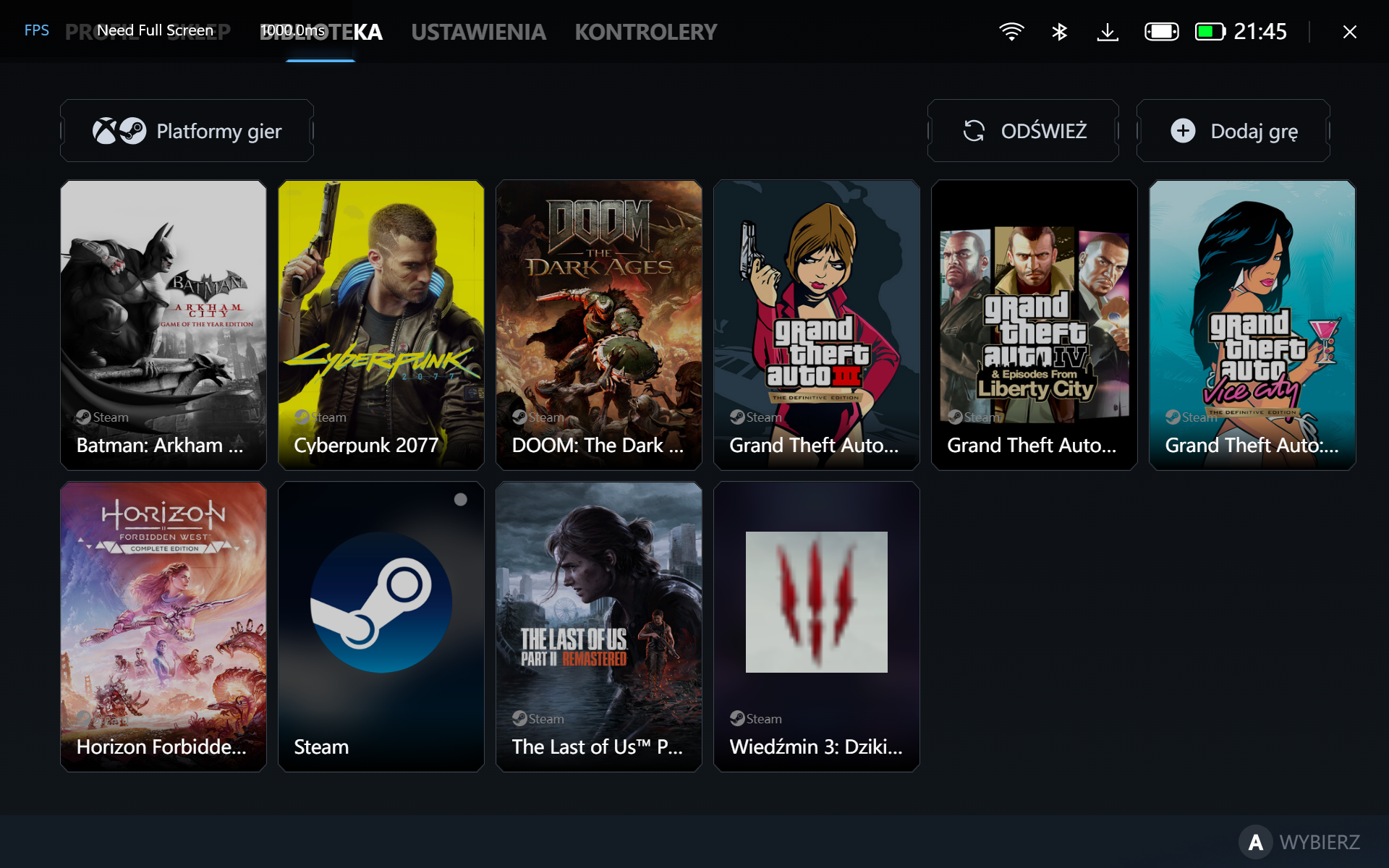Click the plus icon in Dodaj grę

pyautogui.click(x=1183, y=131)
